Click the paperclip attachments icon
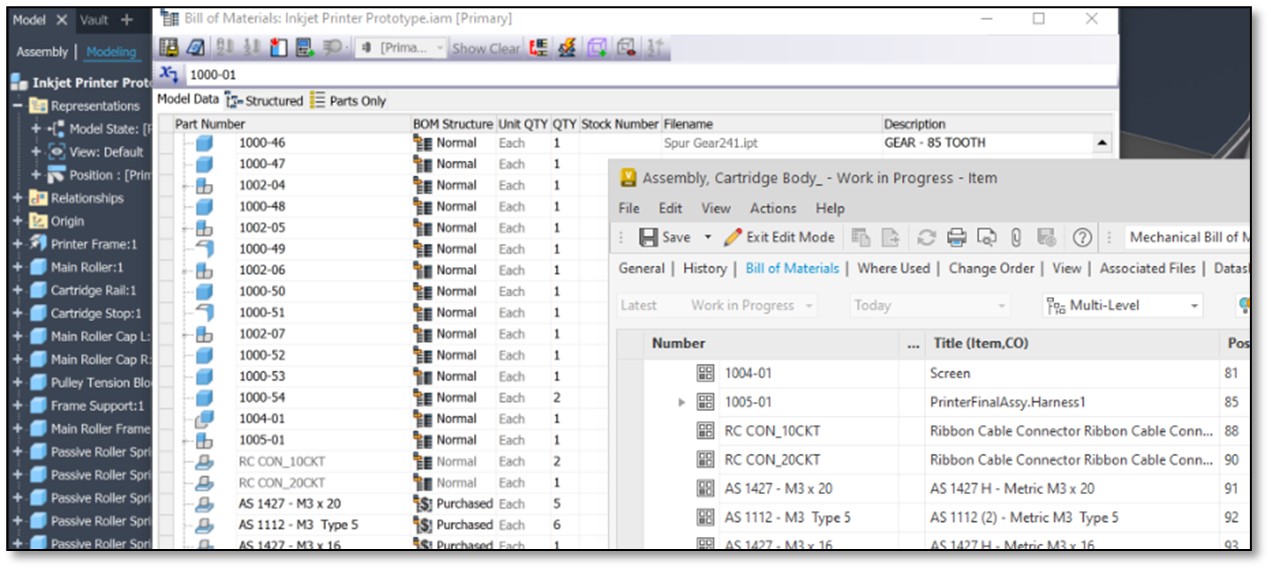 coord(1016,237)
